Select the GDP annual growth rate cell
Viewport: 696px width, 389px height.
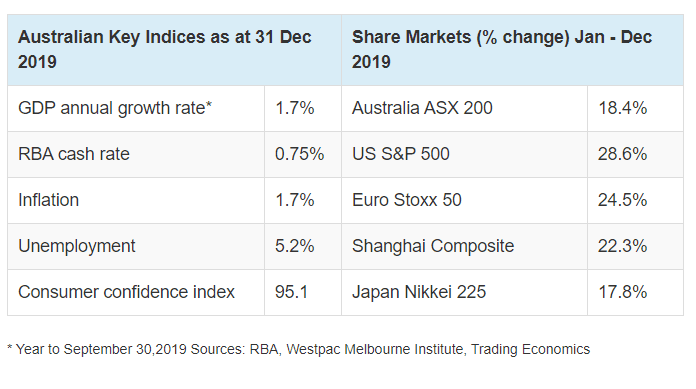[136, 108]
